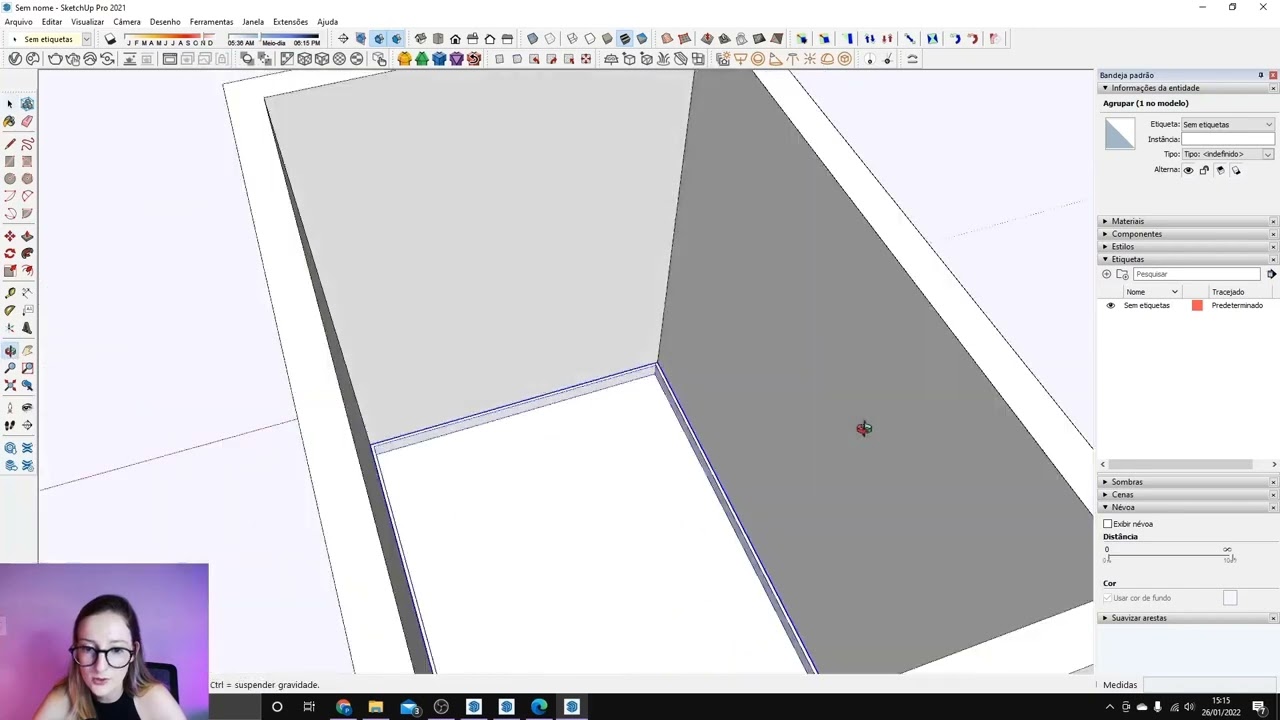Choose the Rotate tool
The height and width of the screenshot is (720, 1280).
click(x=10, y=253)
